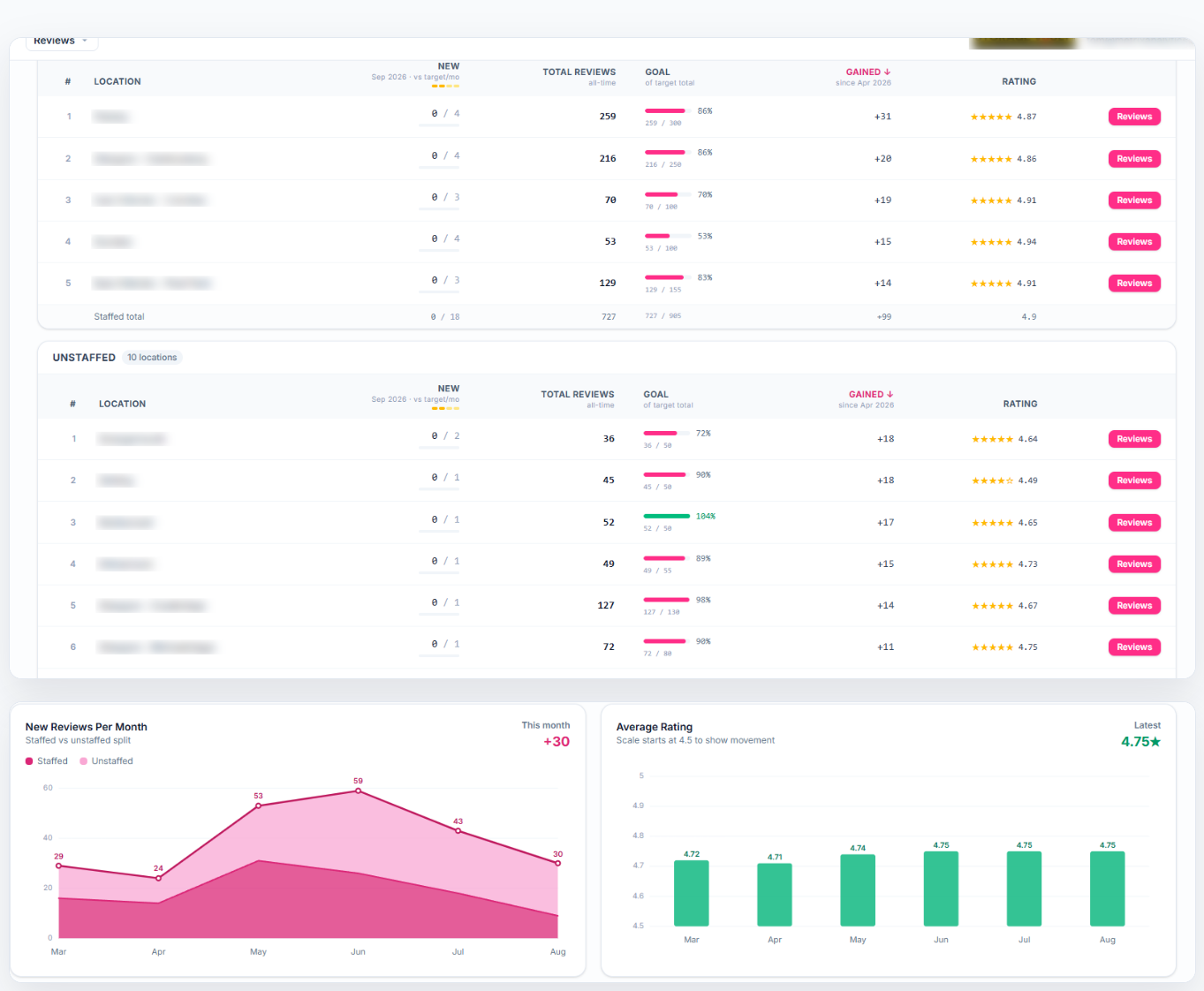This screenshot has width=1204, height=991.
Task: Toggle the Staffed legend series in chart
Action: pyautogui.click(x=47, y=761)
